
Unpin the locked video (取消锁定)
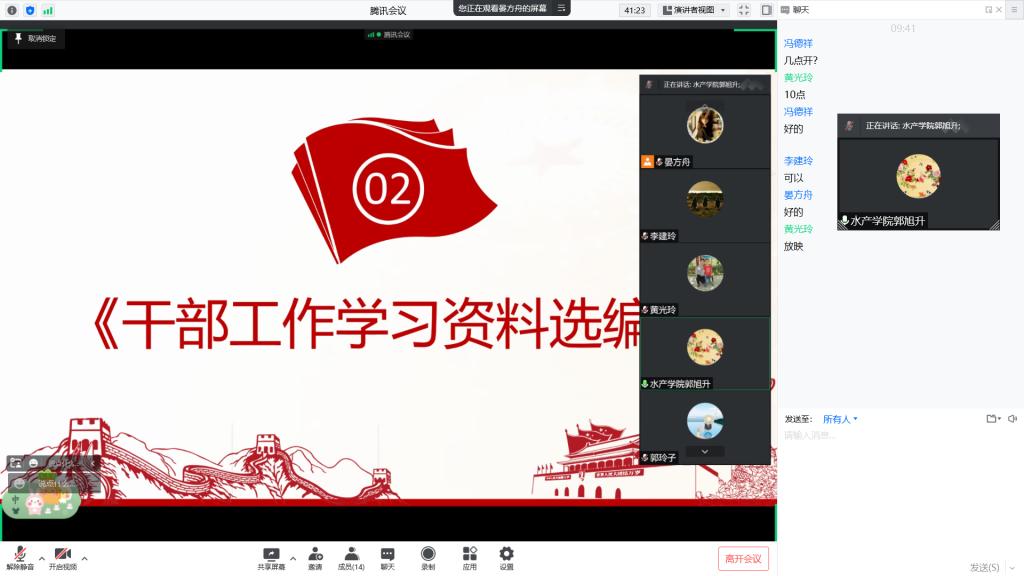click(x=35, y=39)
